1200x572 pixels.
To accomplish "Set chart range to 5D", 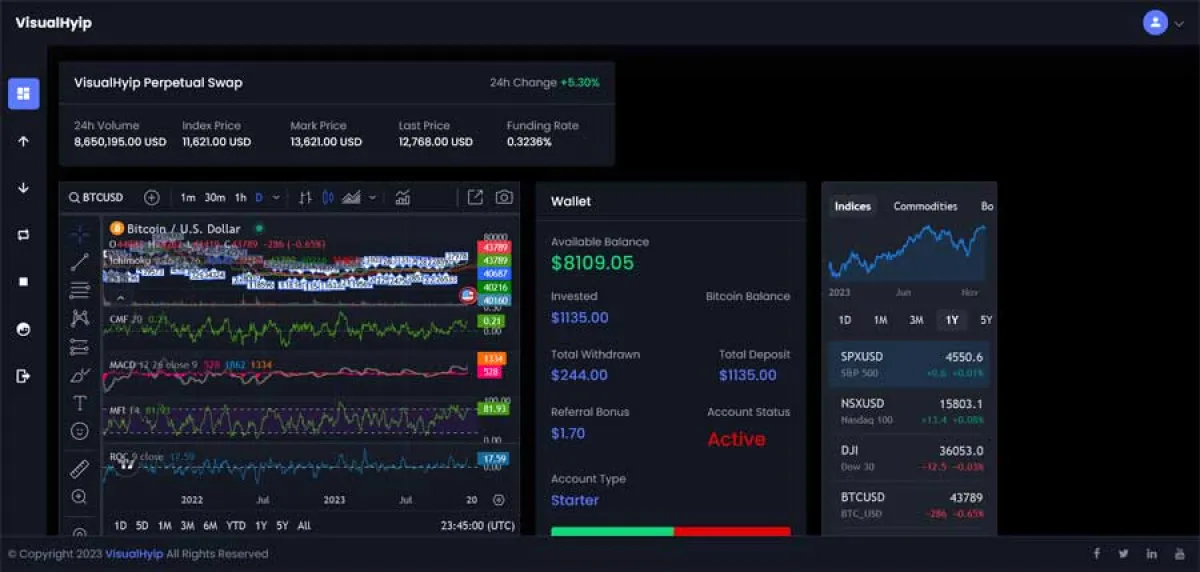I will pyautogui.click(x=142, y=525).
